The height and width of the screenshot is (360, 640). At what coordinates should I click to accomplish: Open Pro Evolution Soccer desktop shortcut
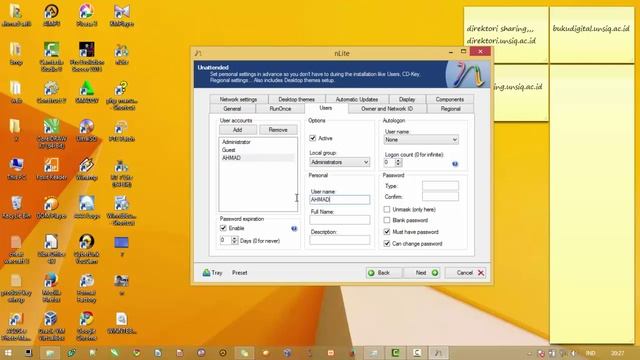point(87,56)
